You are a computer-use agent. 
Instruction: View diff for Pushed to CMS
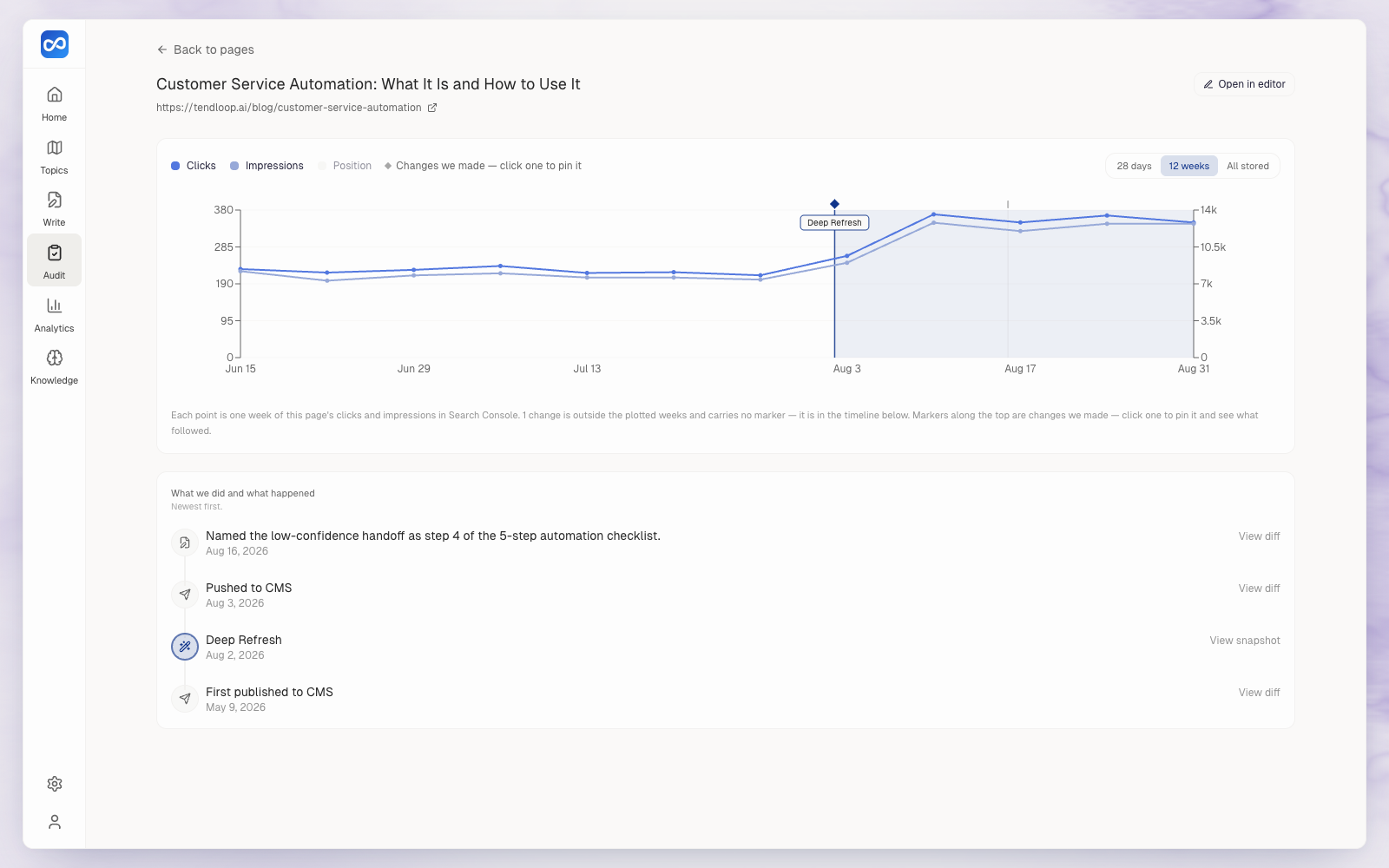coord(1259,589)
